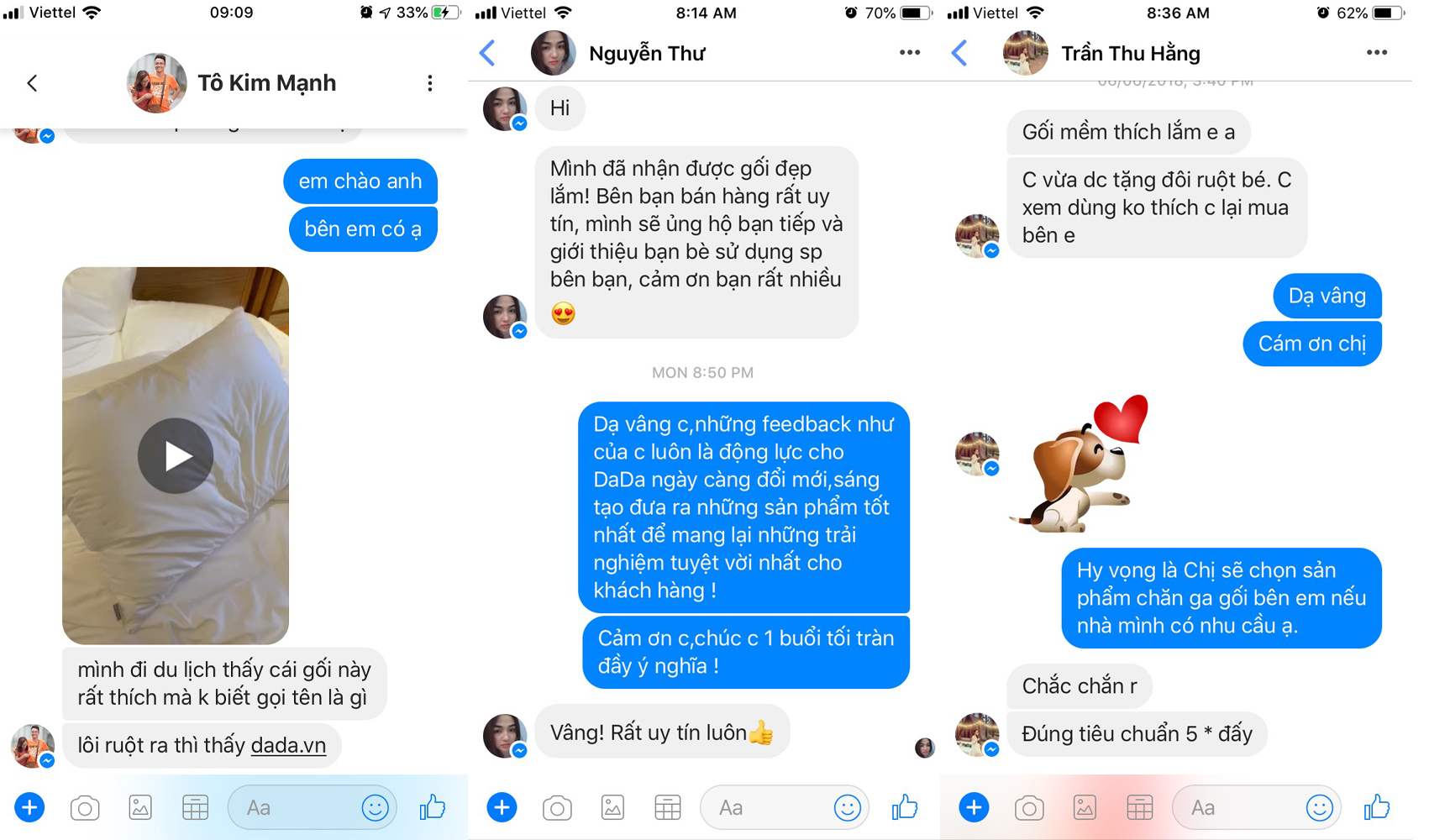Viewport: 1429px width, 840px height.
Task: Open emoji picker in Tô Kim Mạnh message field
Action: pos(375,808)
